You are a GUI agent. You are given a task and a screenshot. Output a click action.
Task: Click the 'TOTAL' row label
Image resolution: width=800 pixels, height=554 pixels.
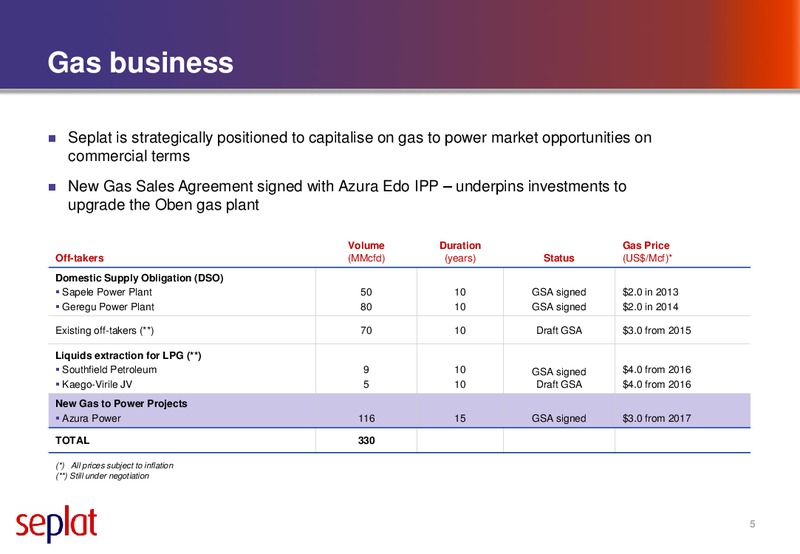[72, 440]
